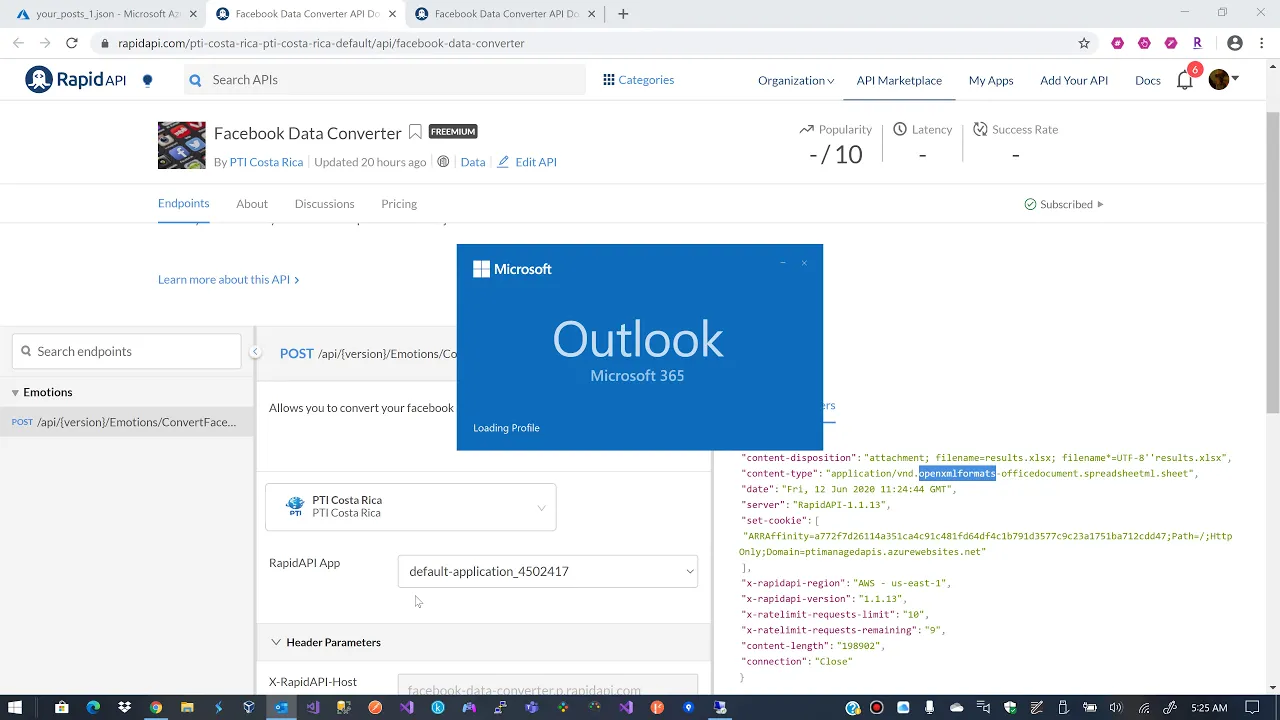Go back in browser history
Viewport: 1280px width, 720px height.
tap(18, 43)
